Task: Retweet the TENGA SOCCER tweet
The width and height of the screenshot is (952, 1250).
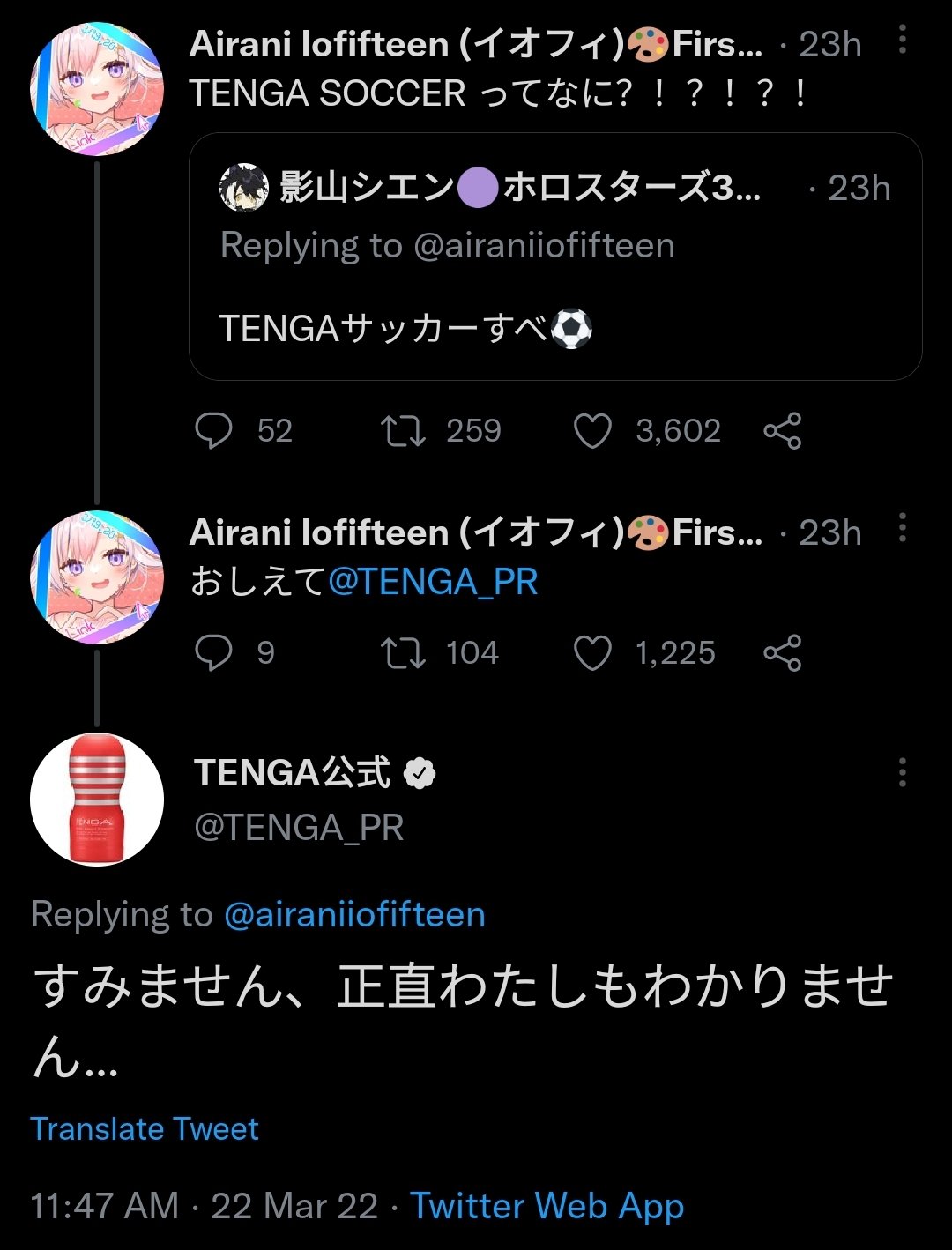Action: [x=403, y=431]
